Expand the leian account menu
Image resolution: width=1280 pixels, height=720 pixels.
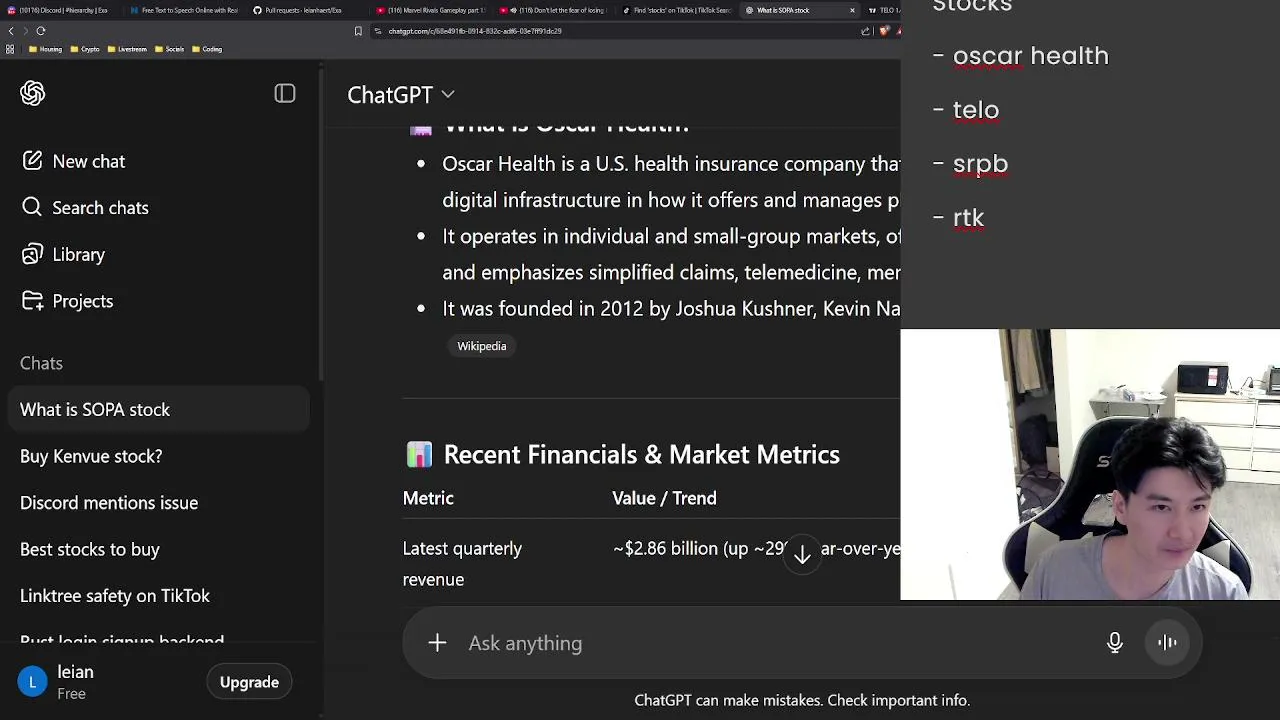click(x=75, y=682)
